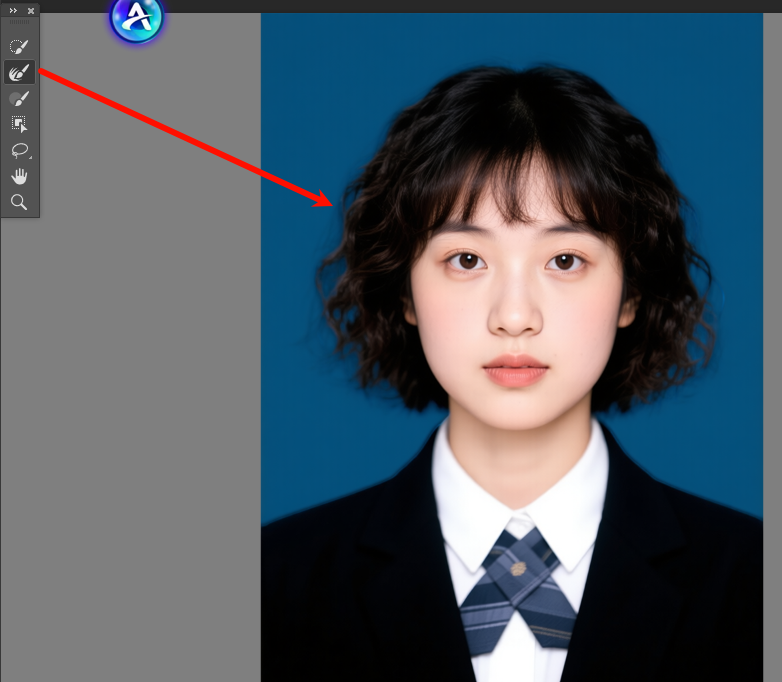
Task: Select the Zoom magnifier tool
Action: 19,202
